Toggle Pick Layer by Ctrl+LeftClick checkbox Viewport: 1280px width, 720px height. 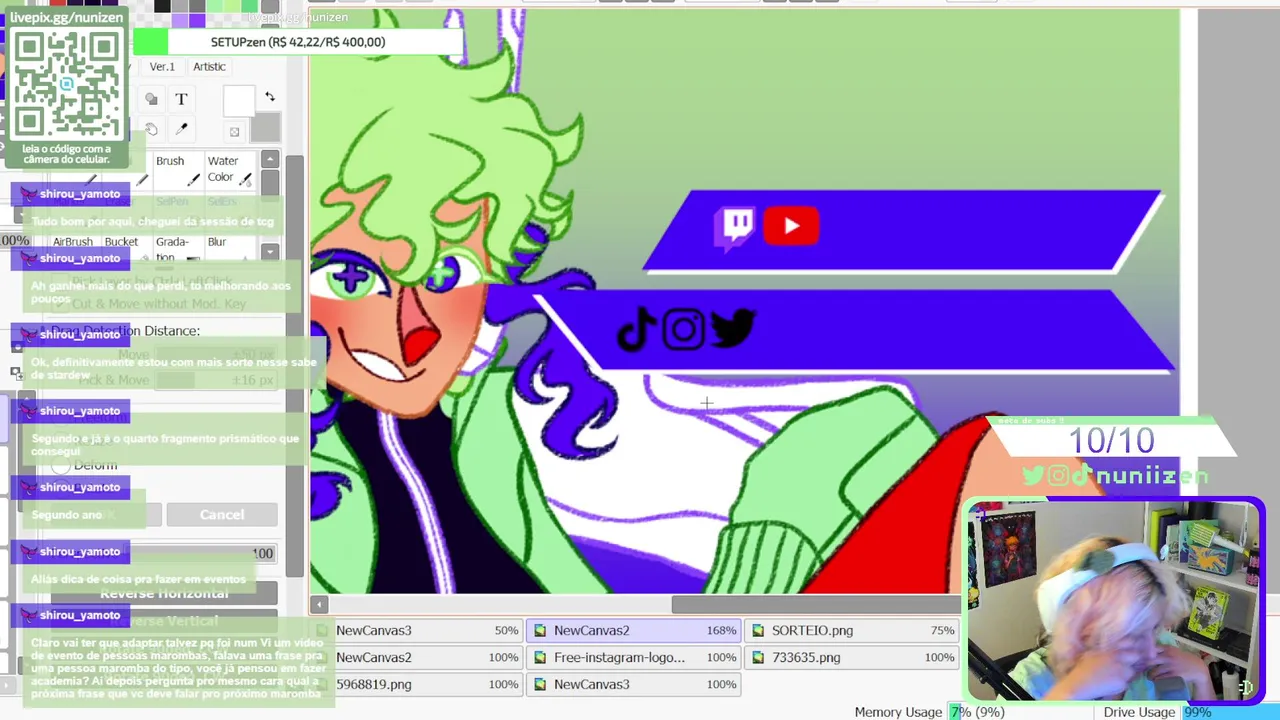(61, 282)
